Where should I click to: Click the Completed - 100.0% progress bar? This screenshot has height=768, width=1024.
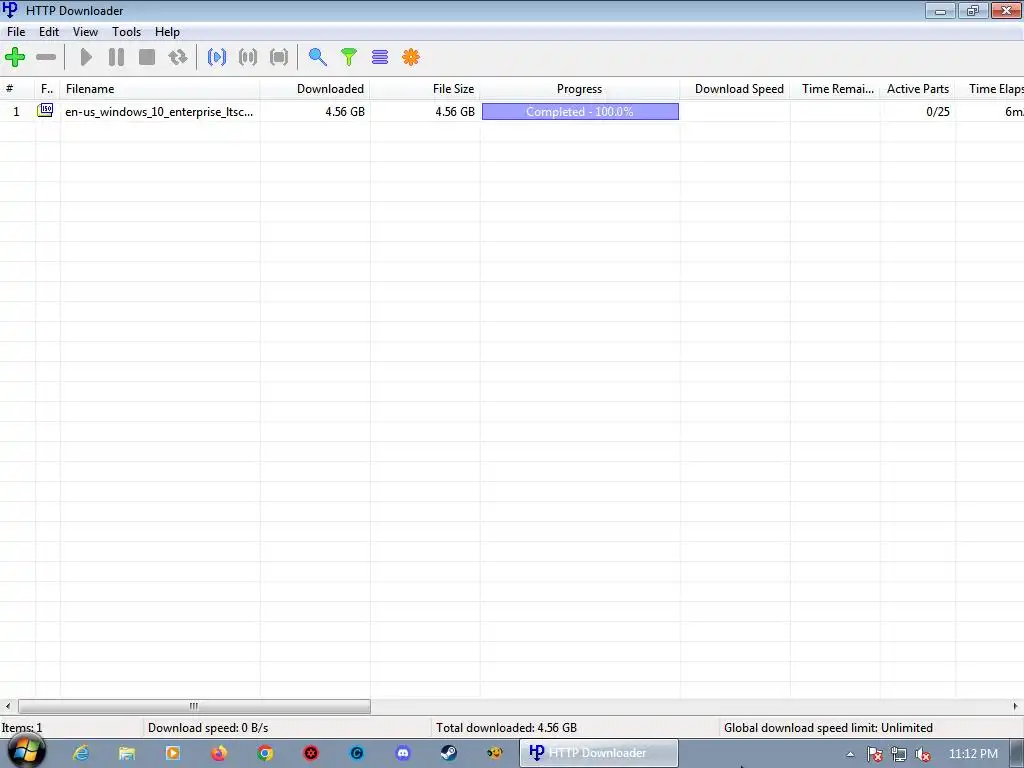(x=580, y=112)
